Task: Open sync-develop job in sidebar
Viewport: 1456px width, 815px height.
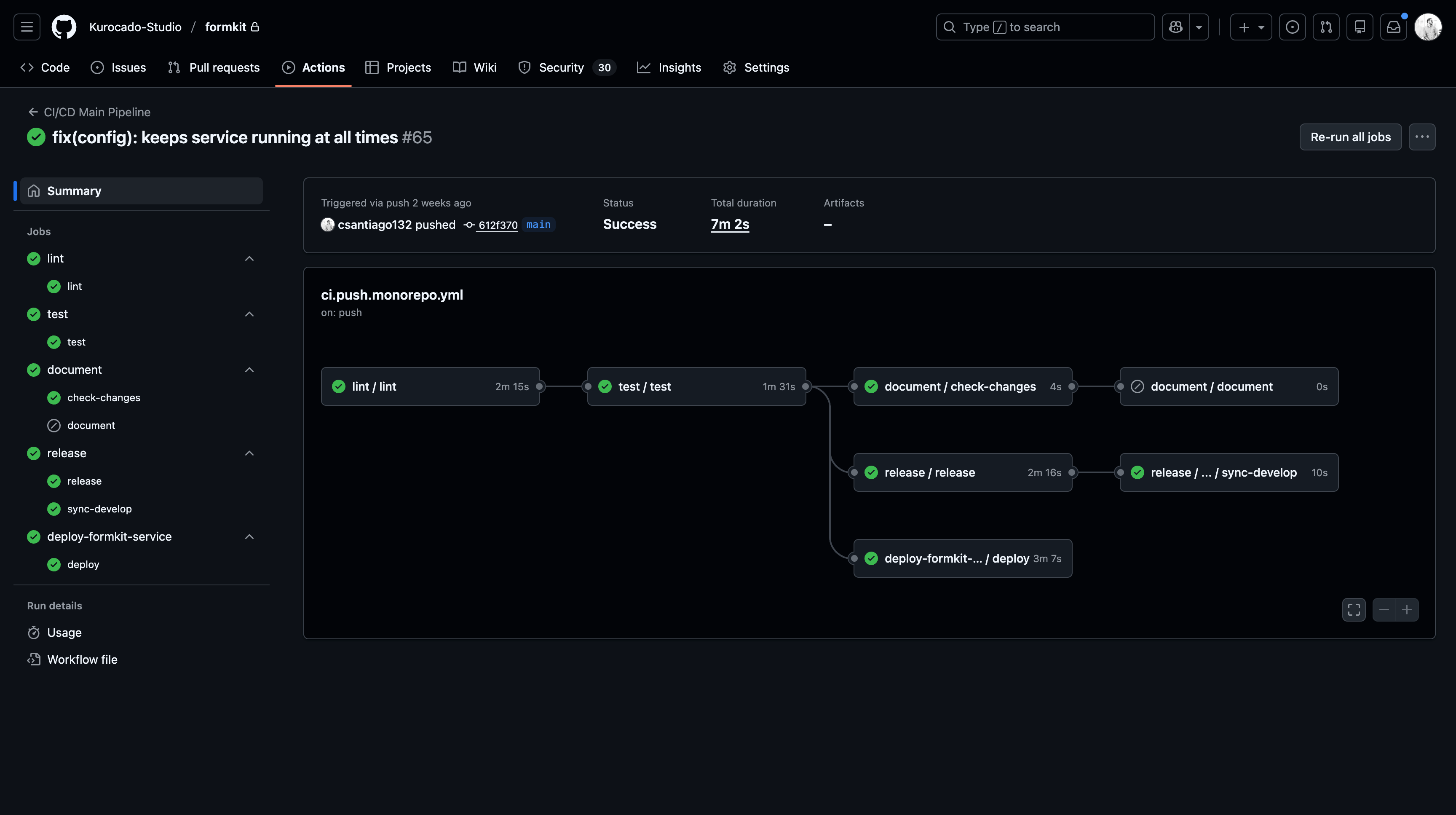Action: pos(99,508)
